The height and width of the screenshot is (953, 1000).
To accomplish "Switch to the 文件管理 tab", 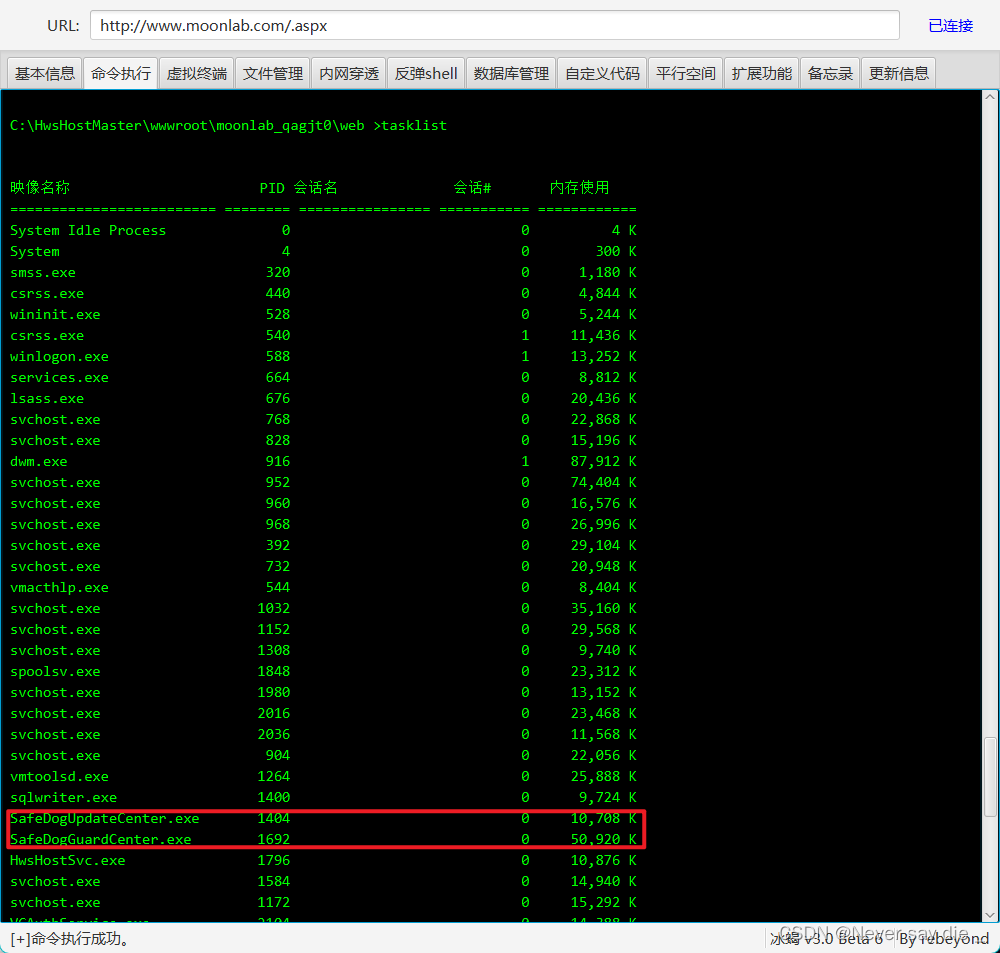I will pyautogui.click(x=272, y=73).
